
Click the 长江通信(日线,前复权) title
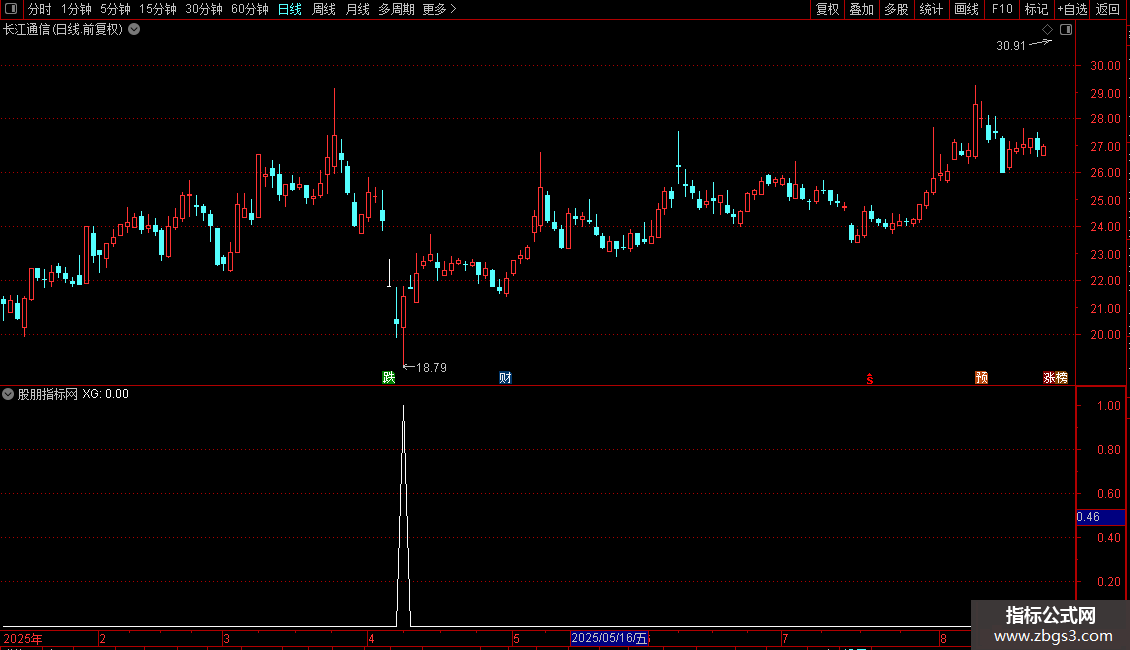pos(63,30)
